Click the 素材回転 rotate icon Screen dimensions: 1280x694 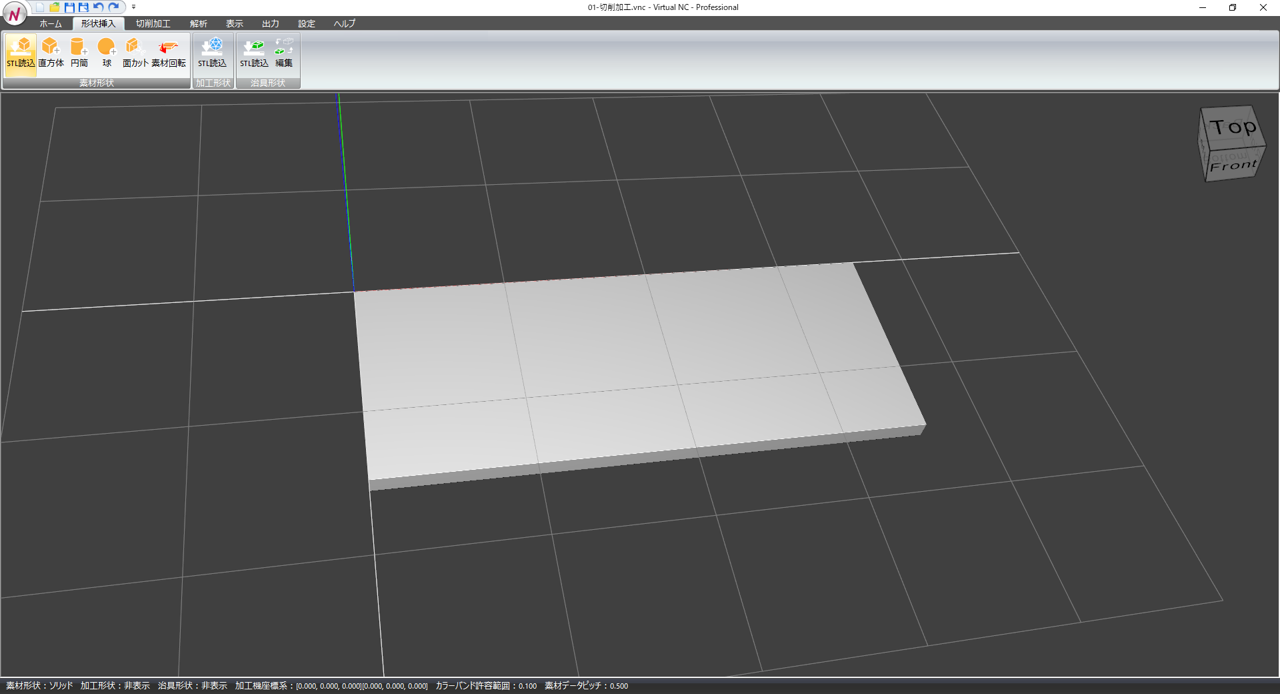pos(168,53)
